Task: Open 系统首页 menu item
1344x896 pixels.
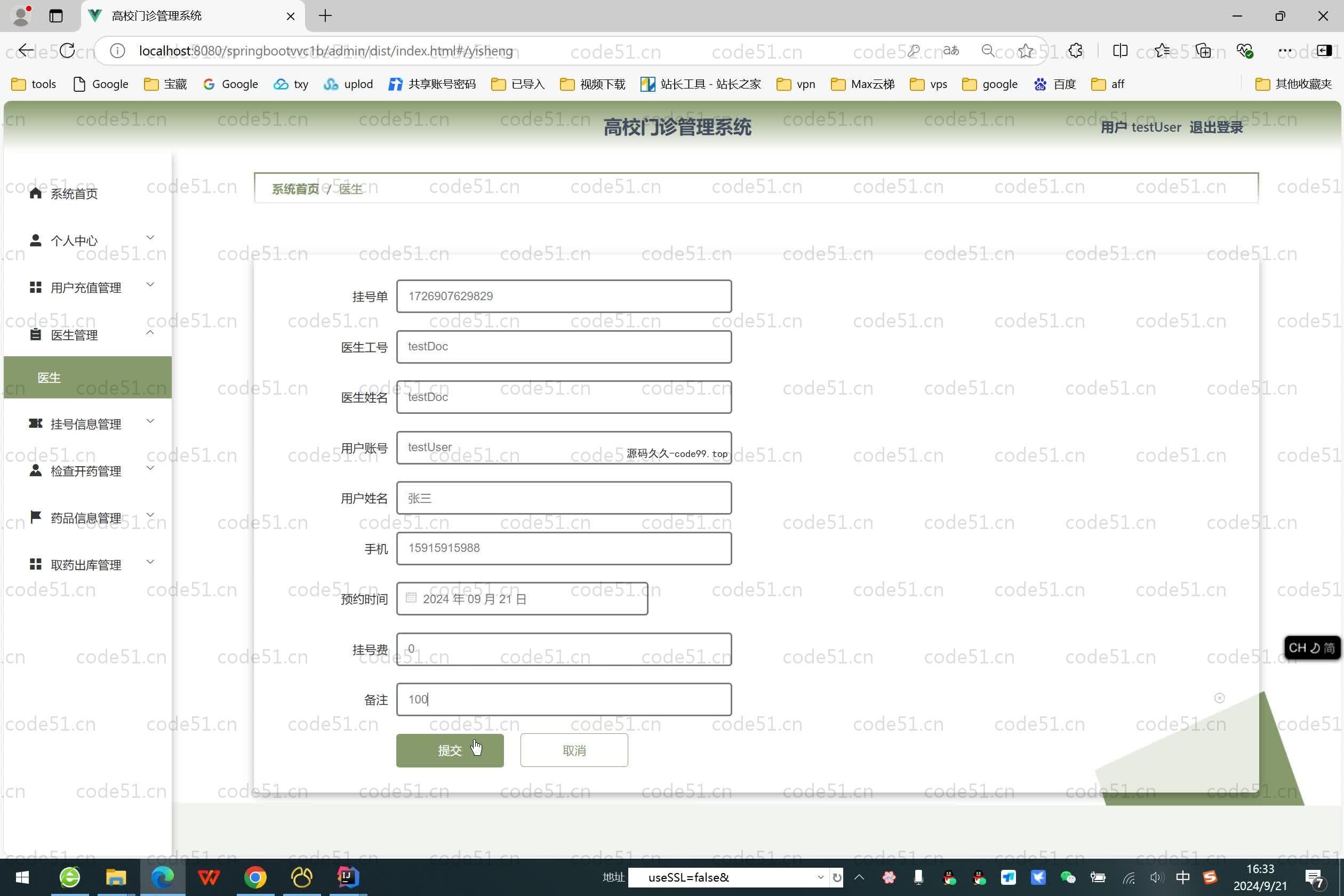Action: (x=87, y=193)
